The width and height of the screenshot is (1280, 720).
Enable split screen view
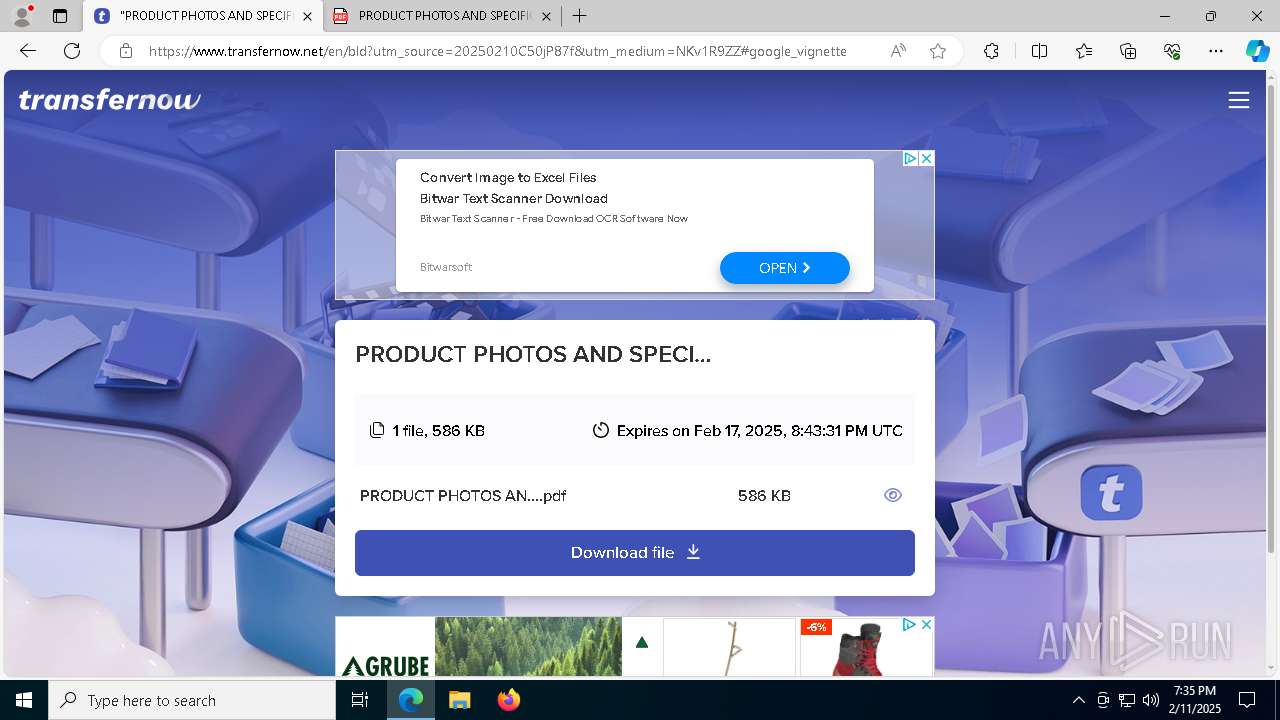pos(1039,51)
